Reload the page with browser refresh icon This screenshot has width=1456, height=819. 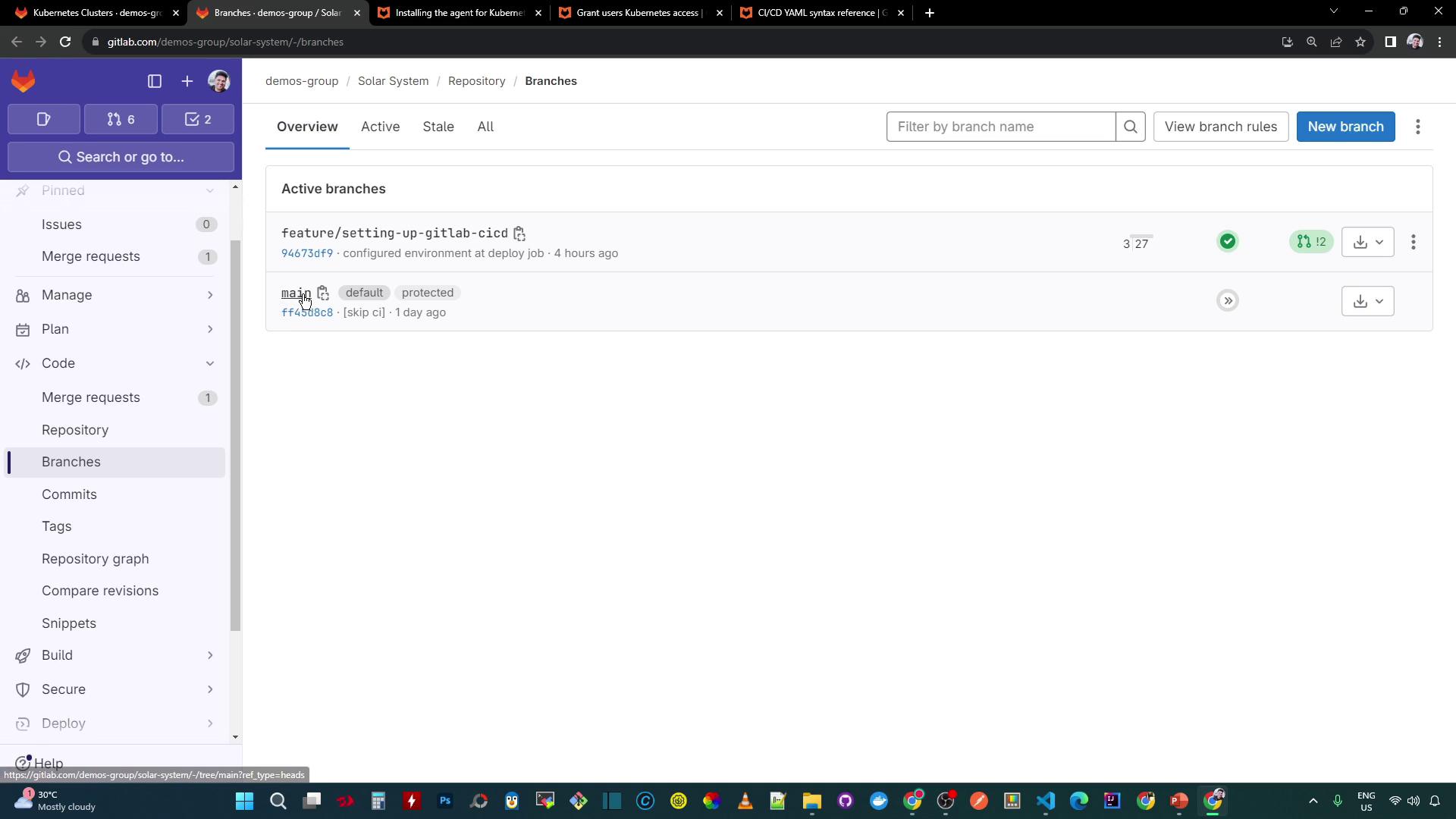(x=65, y=42)
